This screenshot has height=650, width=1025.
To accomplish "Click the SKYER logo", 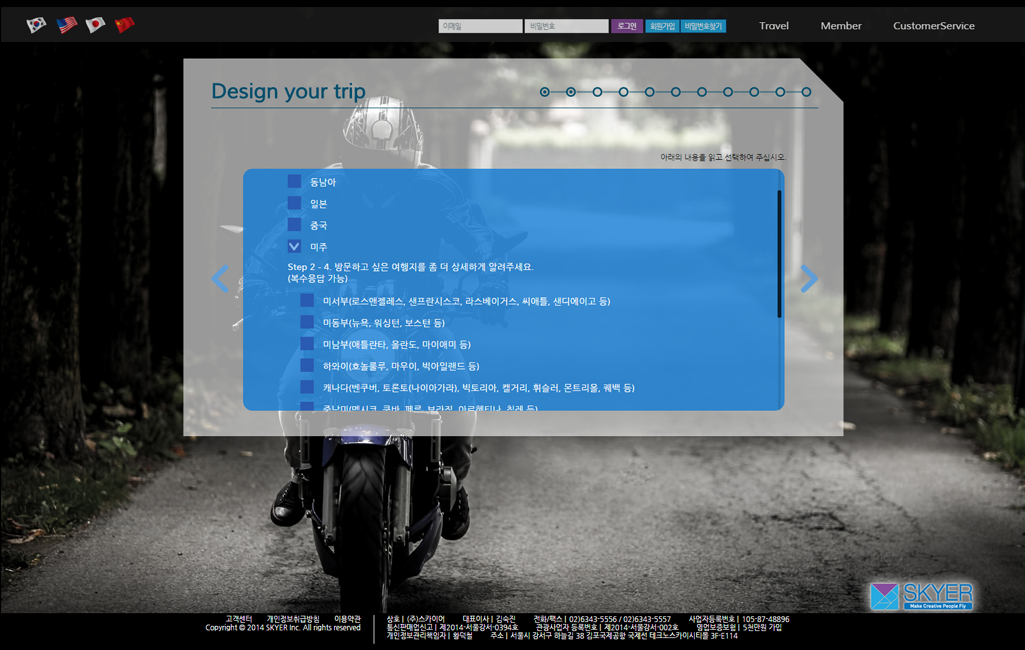I will 922,596.
